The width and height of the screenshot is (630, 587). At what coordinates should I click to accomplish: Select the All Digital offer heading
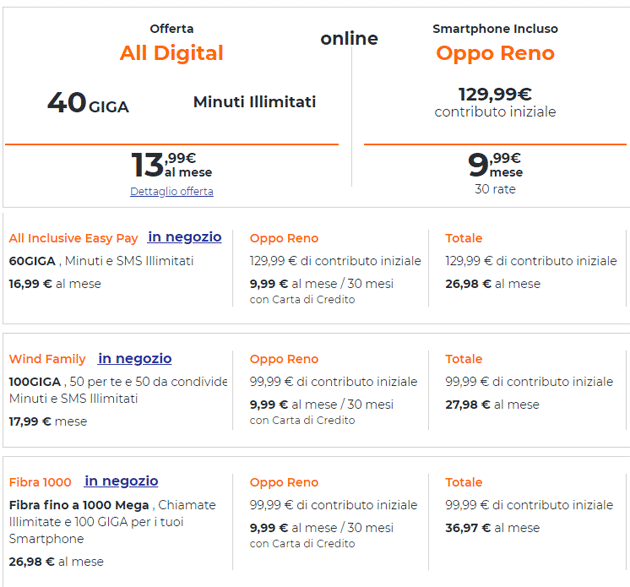[171, 53]
